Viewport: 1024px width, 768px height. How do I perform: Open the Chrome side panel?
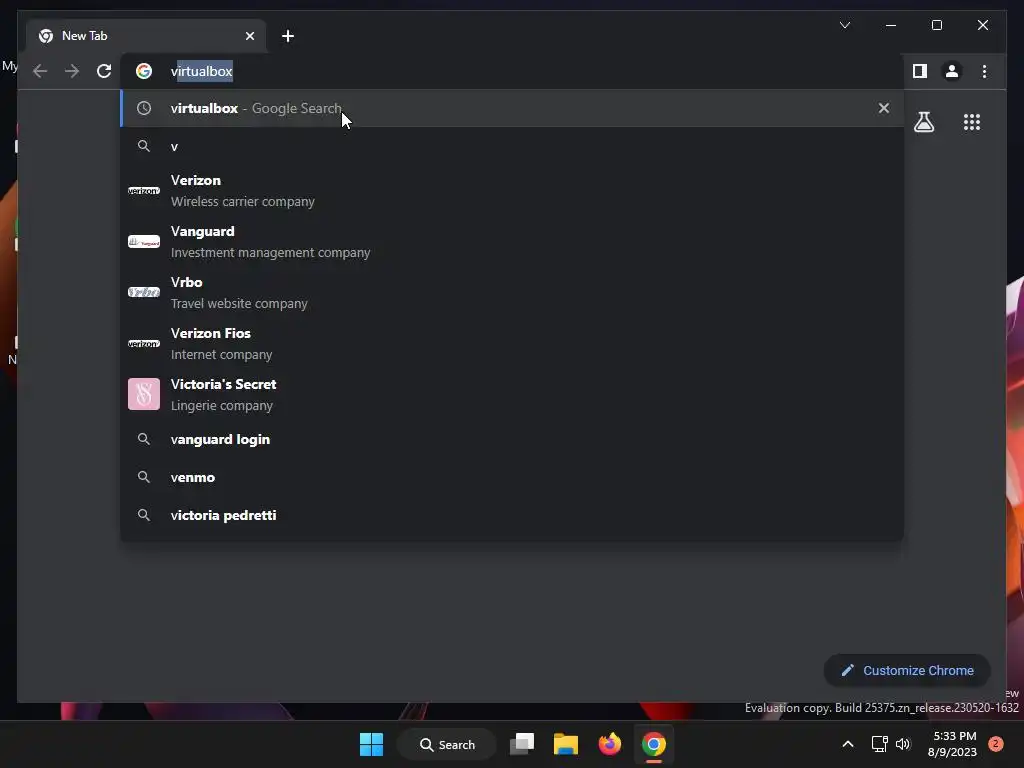click(x=920, y=71)
